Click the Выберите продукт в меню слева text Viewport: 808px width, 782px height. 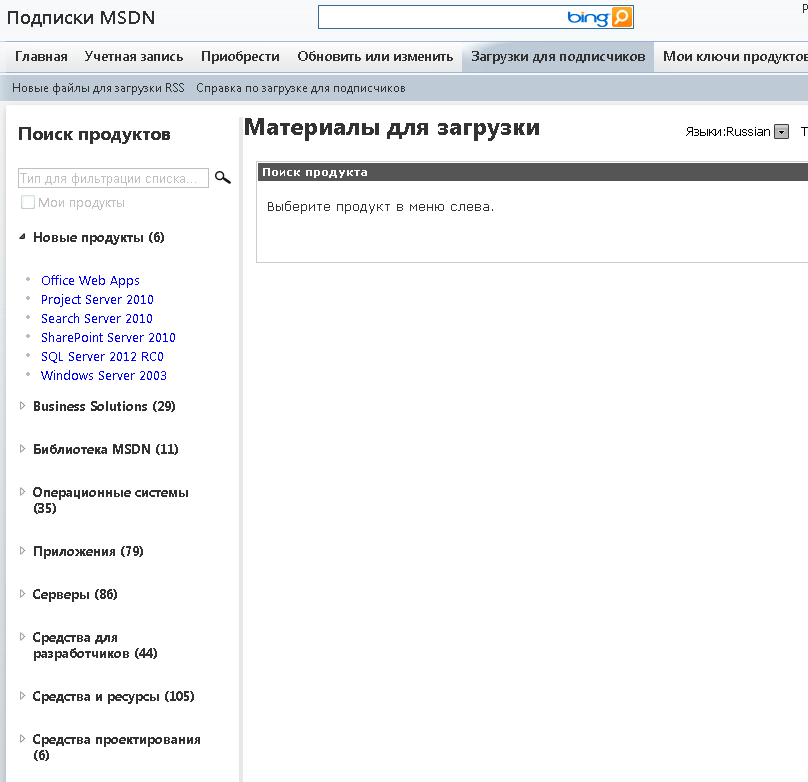(x=380, y=207)
